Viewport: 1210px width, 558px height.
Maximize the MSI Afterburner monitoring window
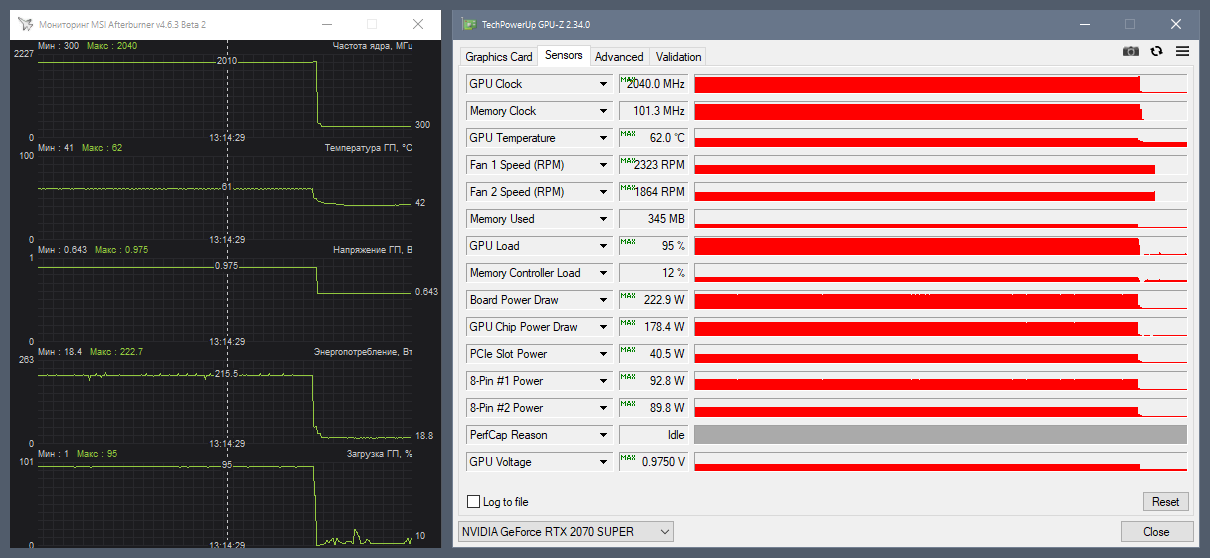(x=372, y=24)
